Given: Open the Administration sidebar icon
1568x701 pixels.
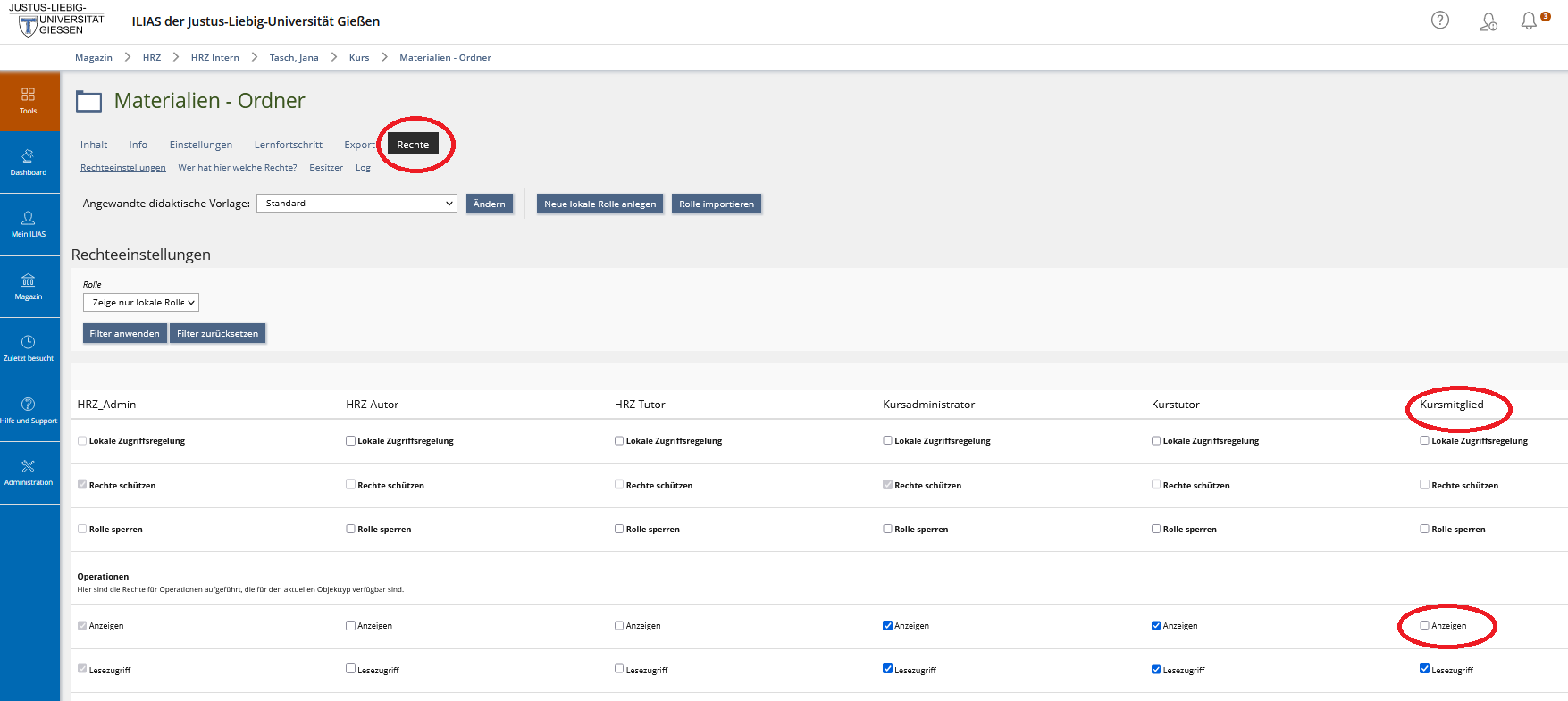Looking at the screenshot, I should pyautogui.click(x=29, y=472).
